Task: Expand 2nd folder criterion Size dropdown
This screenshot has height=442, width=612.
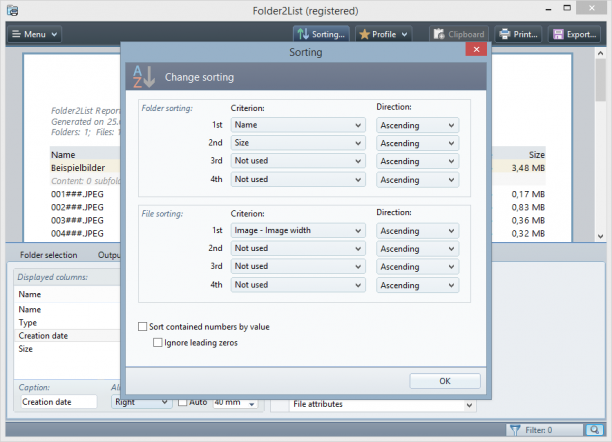Action: [x=298, y=143]
